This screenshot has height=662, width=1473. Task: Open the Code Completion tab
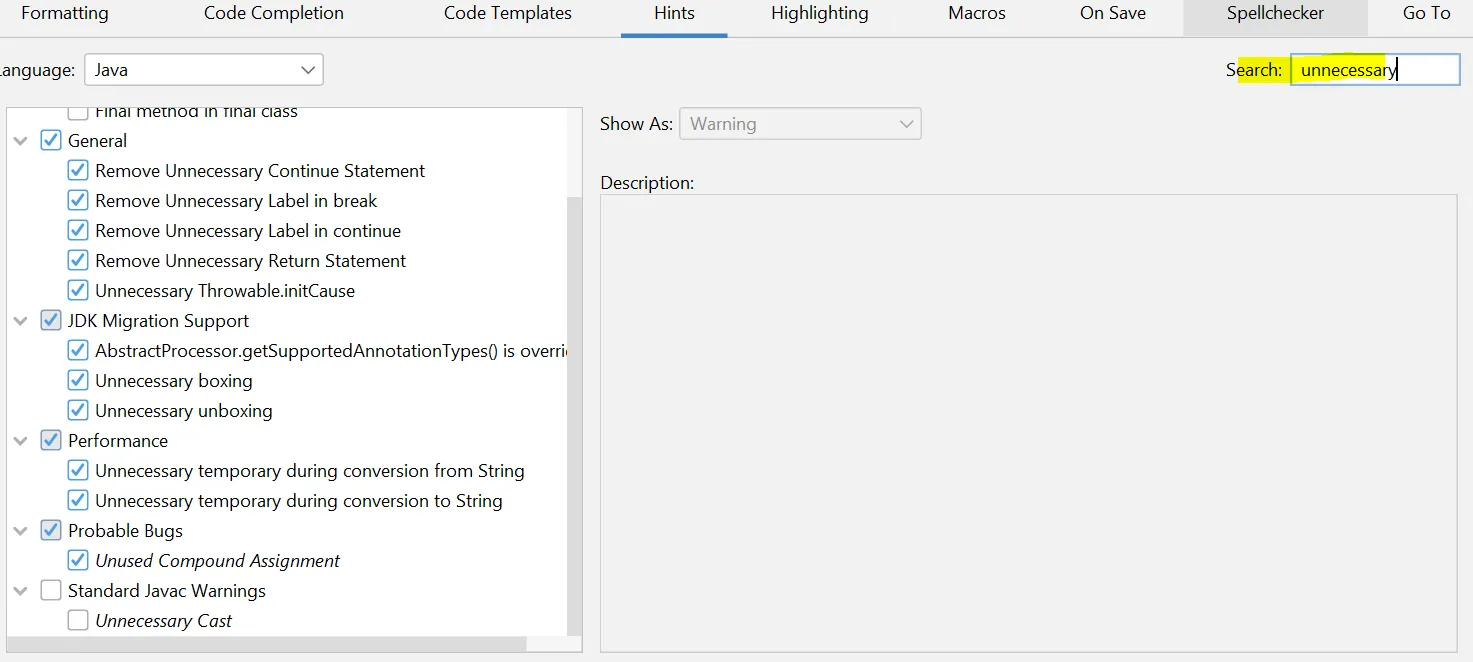tap(273, 14)
